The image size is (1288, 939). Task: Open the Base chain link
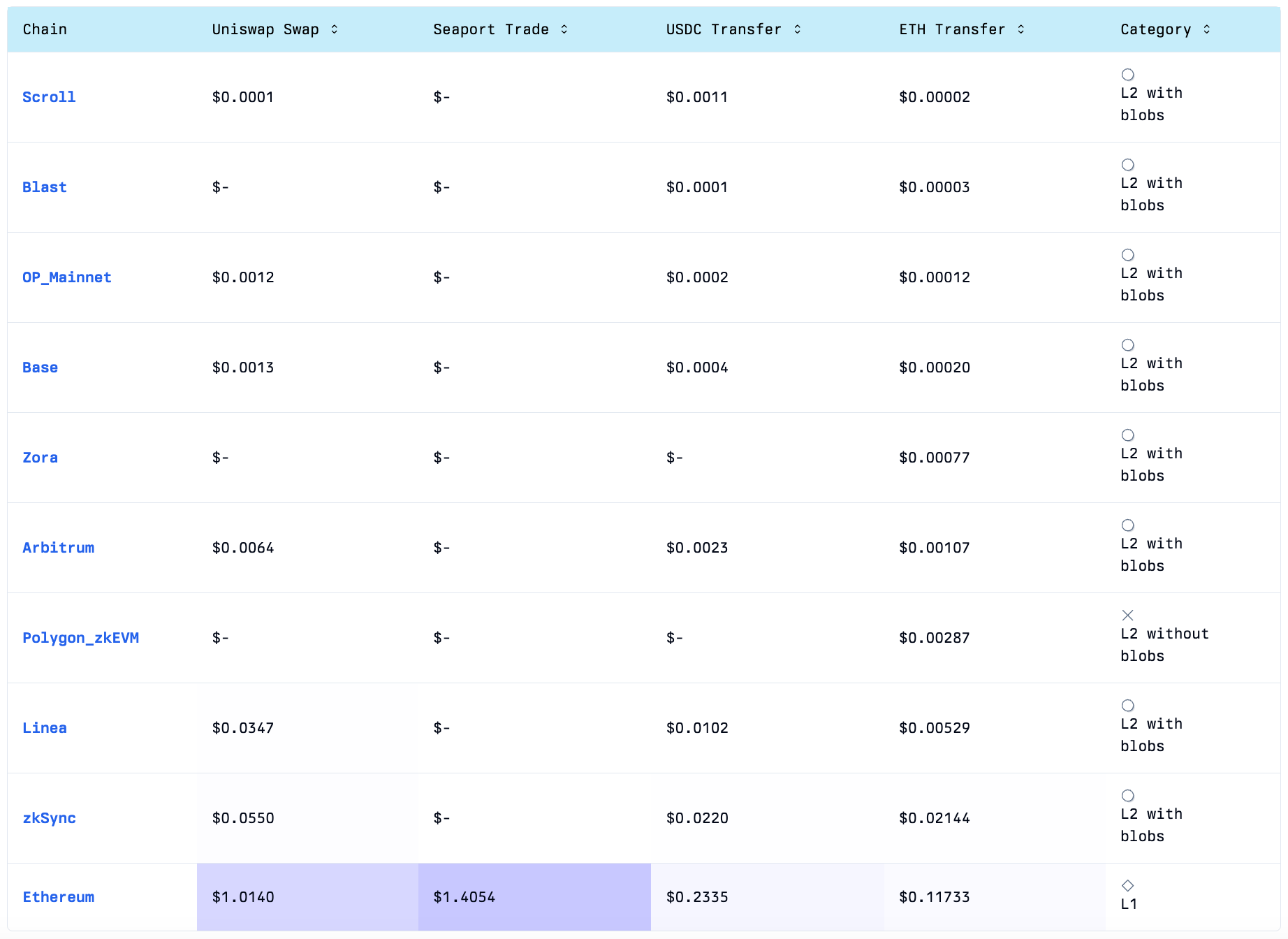[41, 367]
